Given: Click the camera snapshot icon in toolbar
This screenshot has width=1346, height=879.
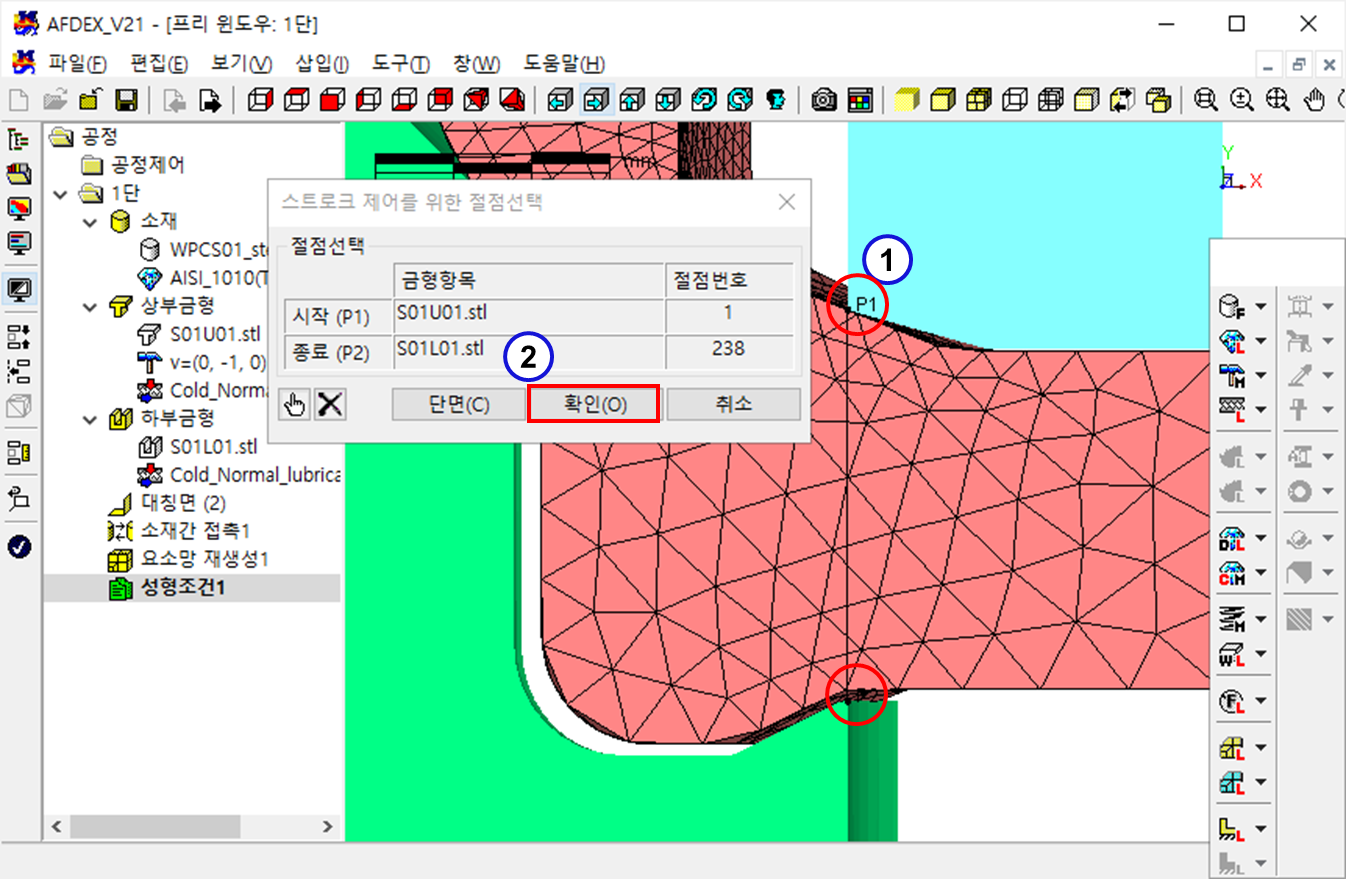Looking at the screenshot, I should (x=824, y=100).
